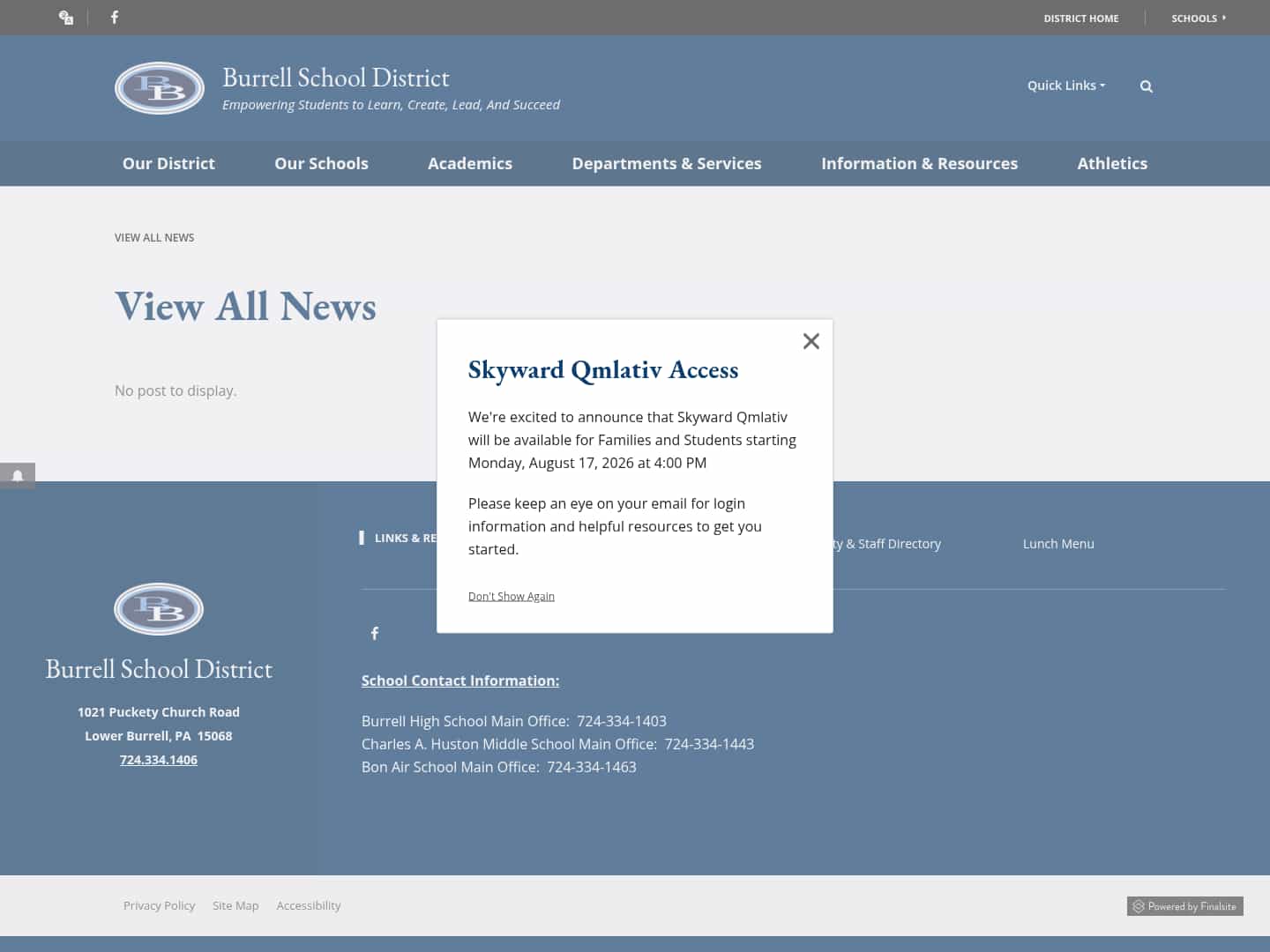Click School Contact Information heading

coord(460,681)
